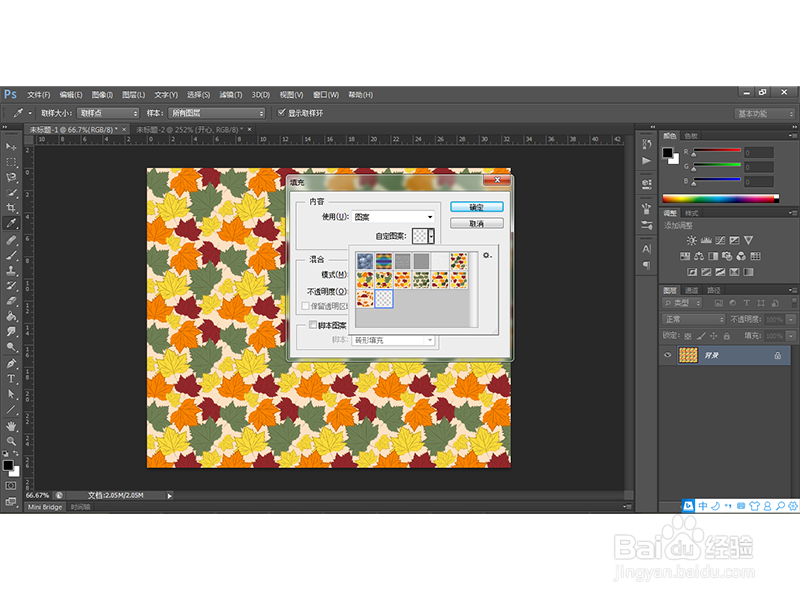Image resolution: width=800 pixels, height=600 pixels.
Task: Select the Hand tool
Action: pyautogui.click(x=11, y=426)
